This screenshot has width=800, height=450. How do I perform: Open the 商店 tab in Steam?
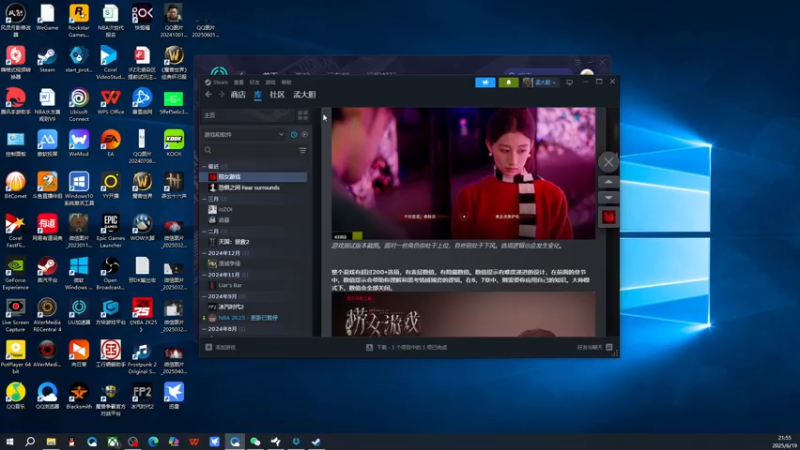click(238, 94)
